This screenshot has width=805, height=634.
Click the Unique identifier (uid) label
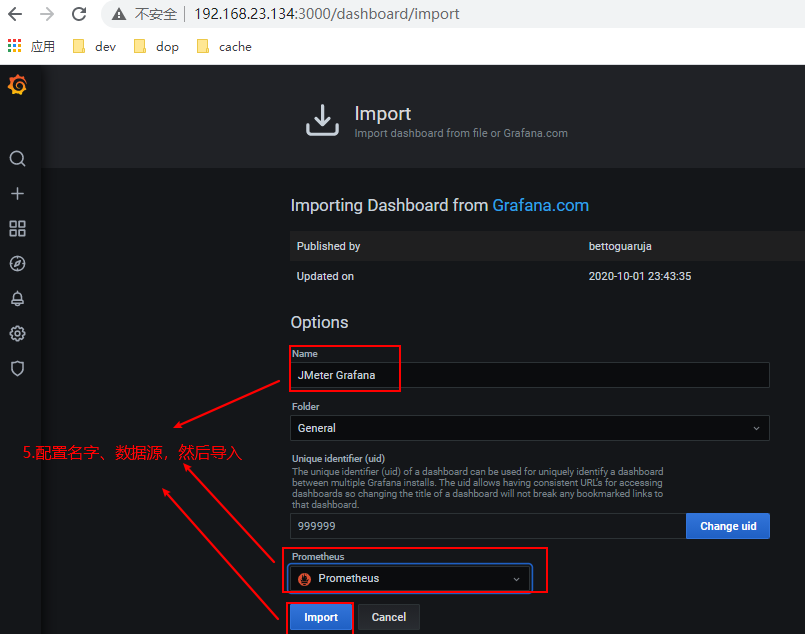(338, 458)
